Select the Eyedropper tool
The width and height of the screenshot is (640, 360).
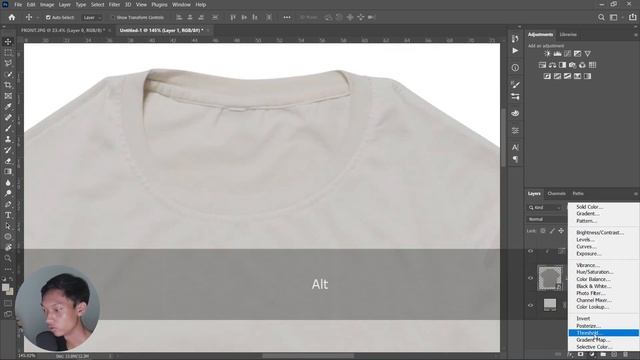point(8,107)
